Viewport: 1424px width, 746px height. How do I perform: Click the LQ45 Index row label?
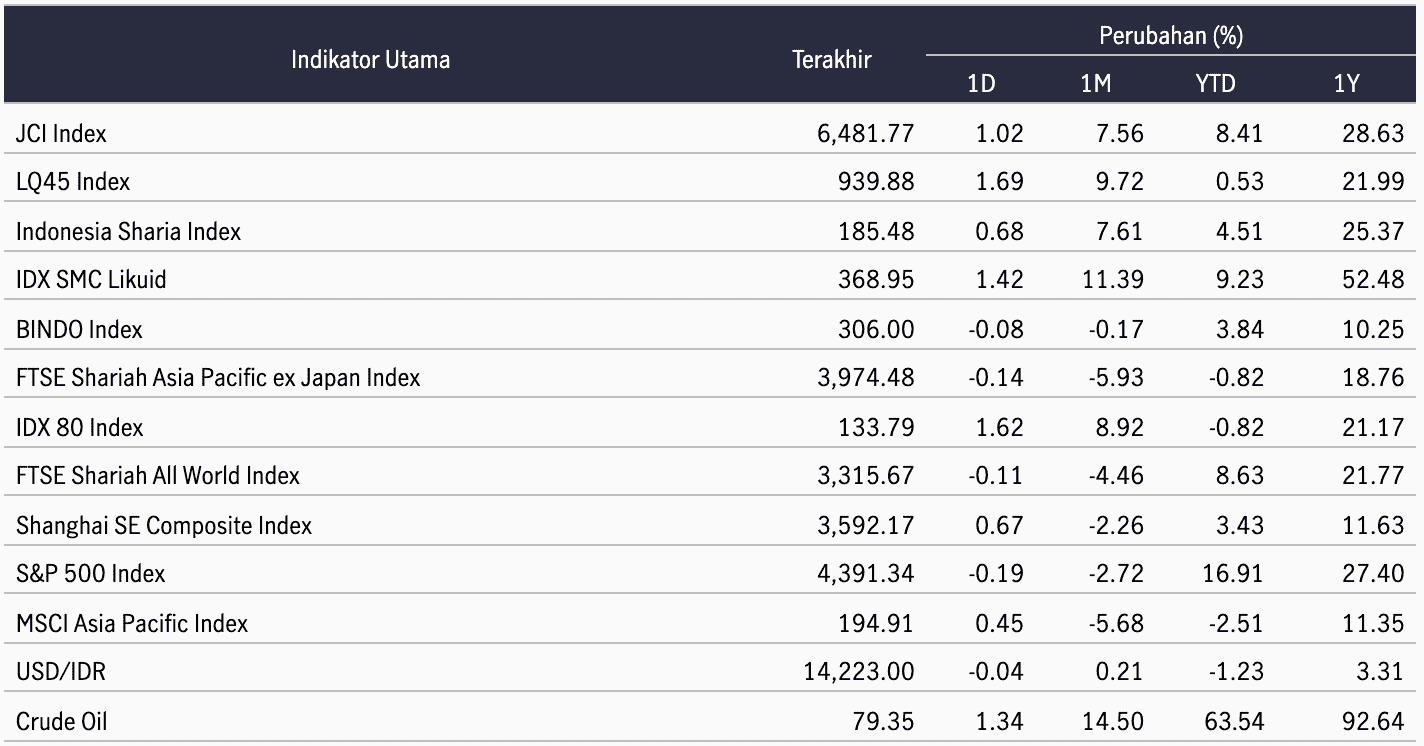tap(73, 182)
